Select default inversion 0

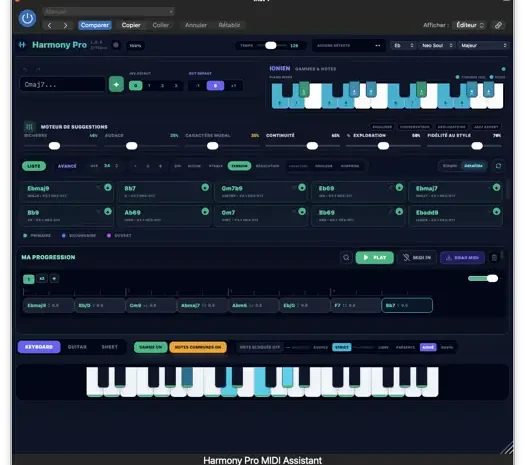tap(136, 86)
